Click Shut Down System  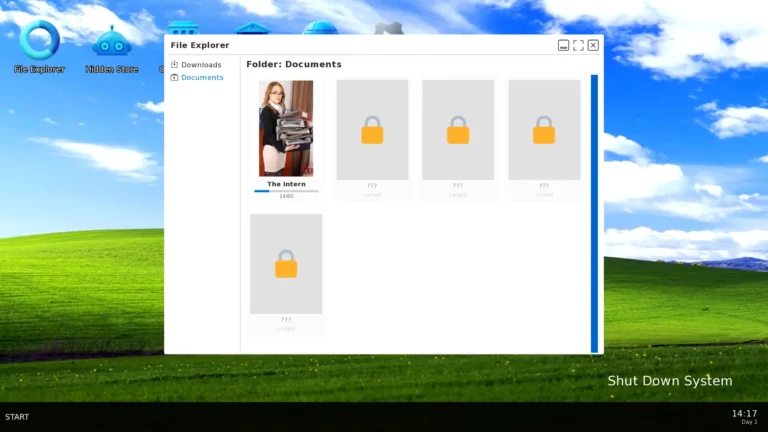pos(669,381)
